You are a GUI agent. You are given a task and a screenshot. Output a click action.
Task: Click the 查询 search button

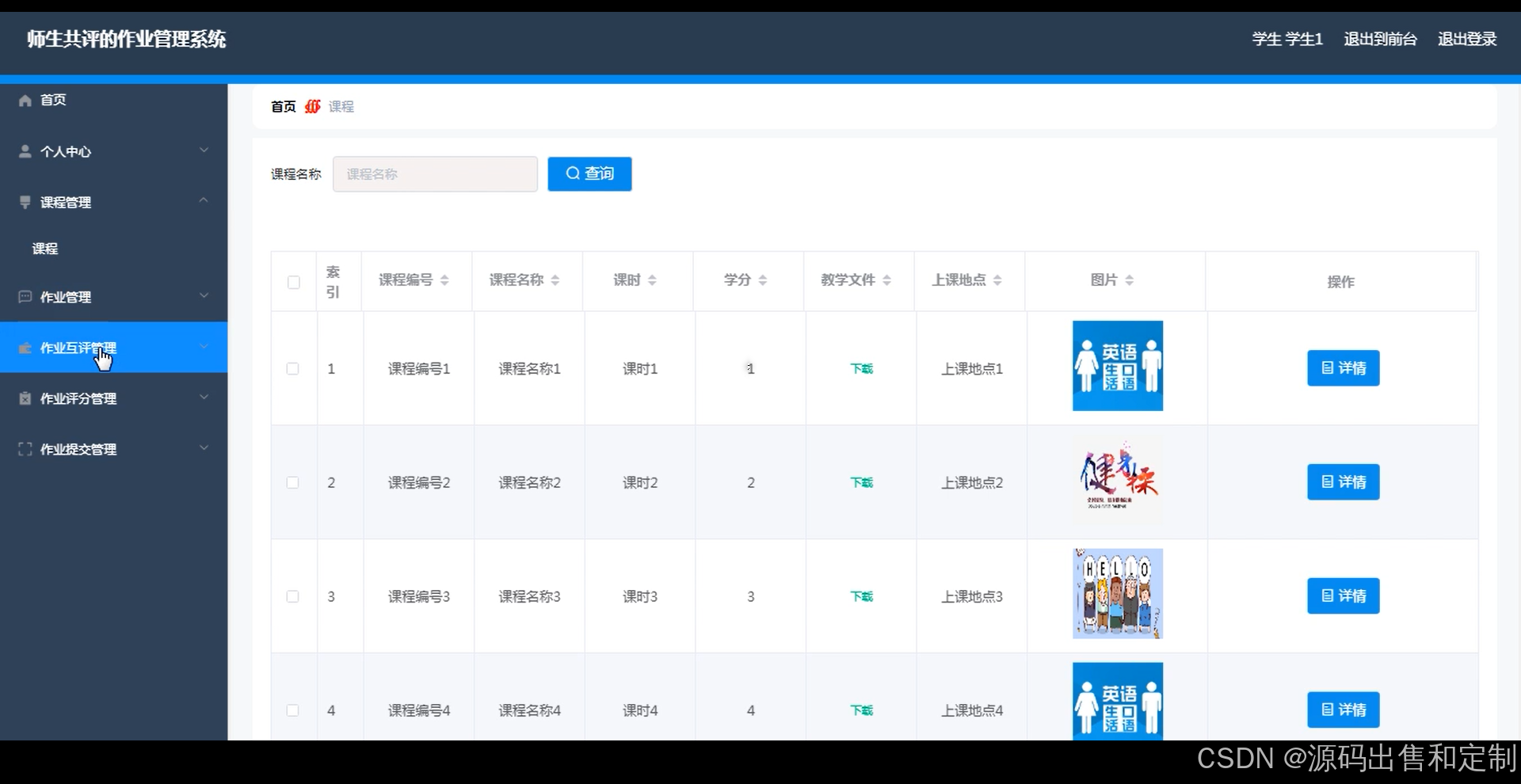click(x=589, y=173)
